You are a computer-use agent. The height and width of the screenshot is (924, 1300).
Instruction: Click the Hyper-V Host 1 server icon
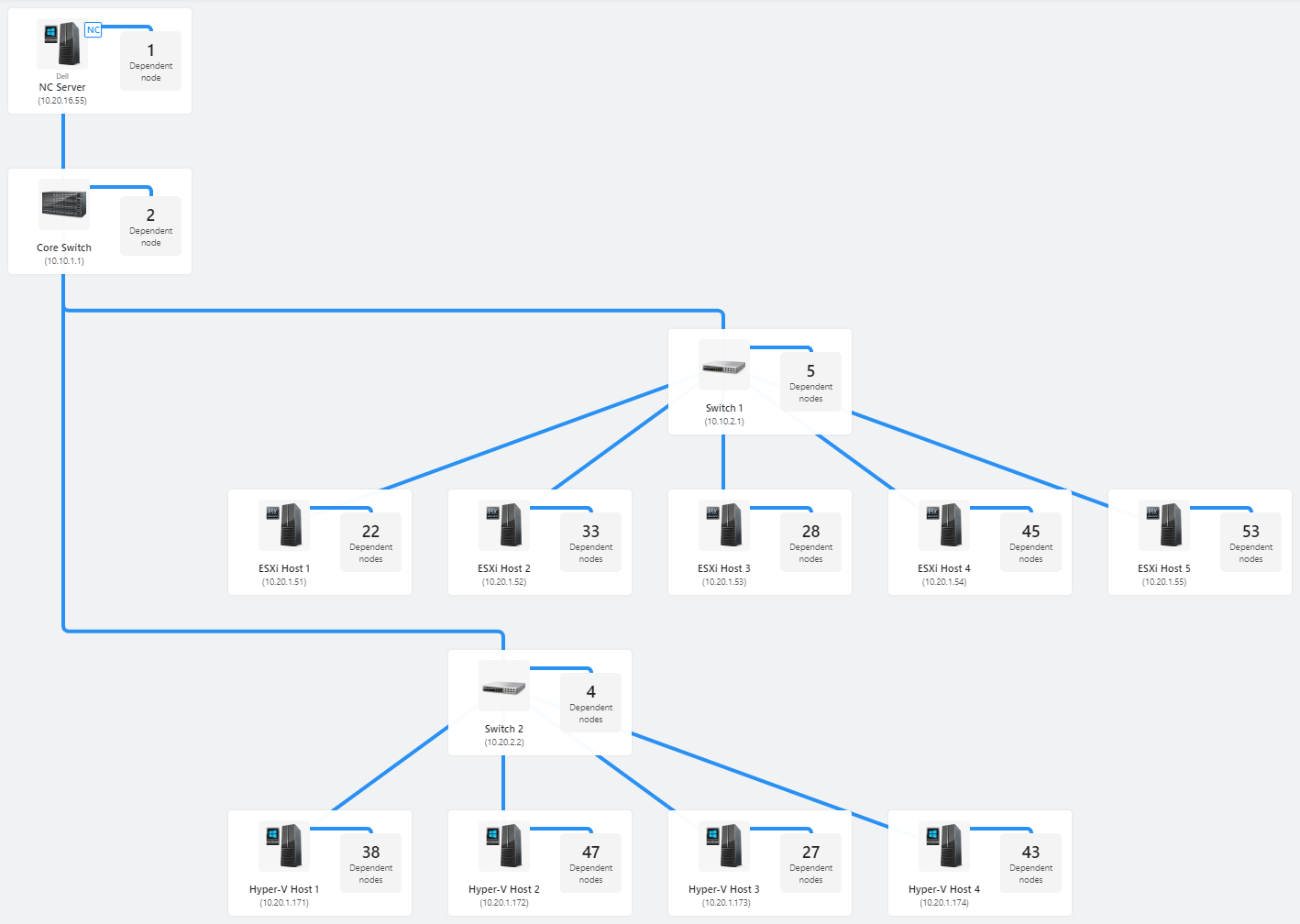pyautogui.click(x=283, y=846)
